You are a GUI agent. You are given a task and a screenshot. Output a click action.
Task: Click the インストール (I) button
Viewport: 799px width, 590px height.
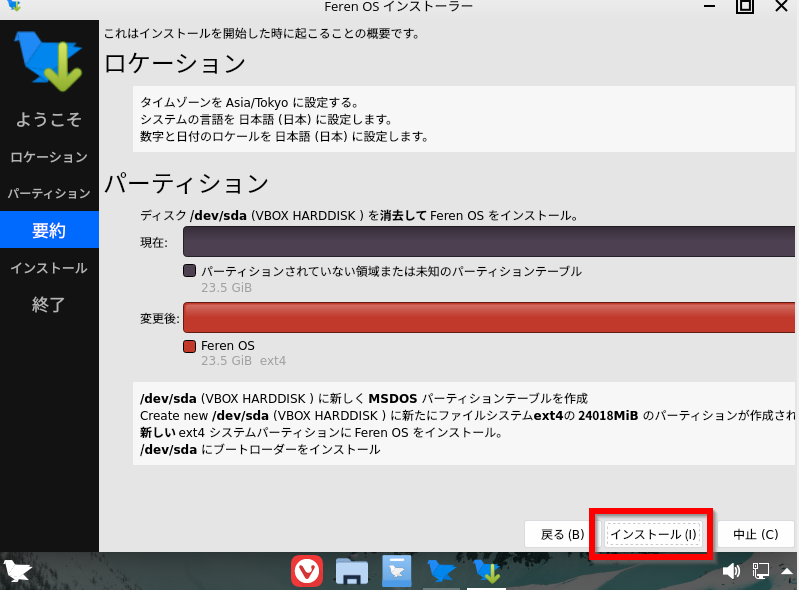pyautogui.click(x=652, y=534)
